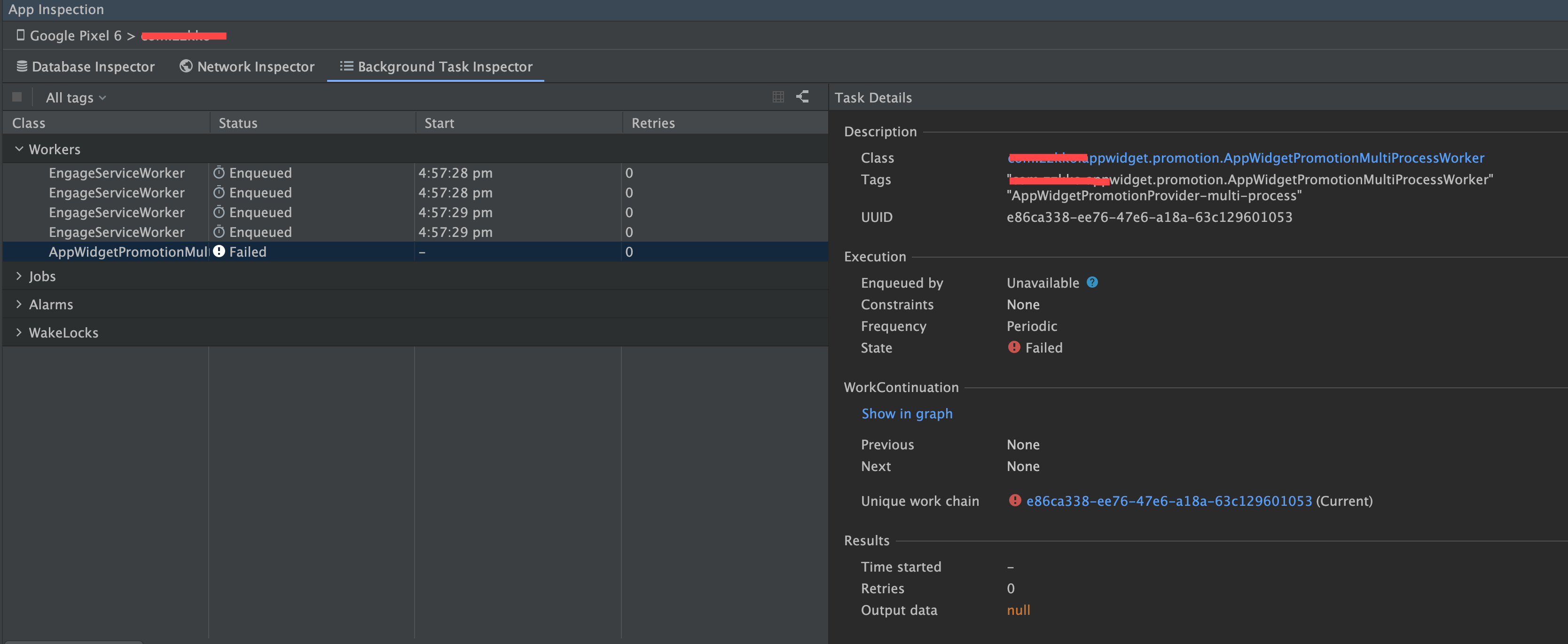
Task: Click the cancel/stop work square icon
Action: point(17,97)
